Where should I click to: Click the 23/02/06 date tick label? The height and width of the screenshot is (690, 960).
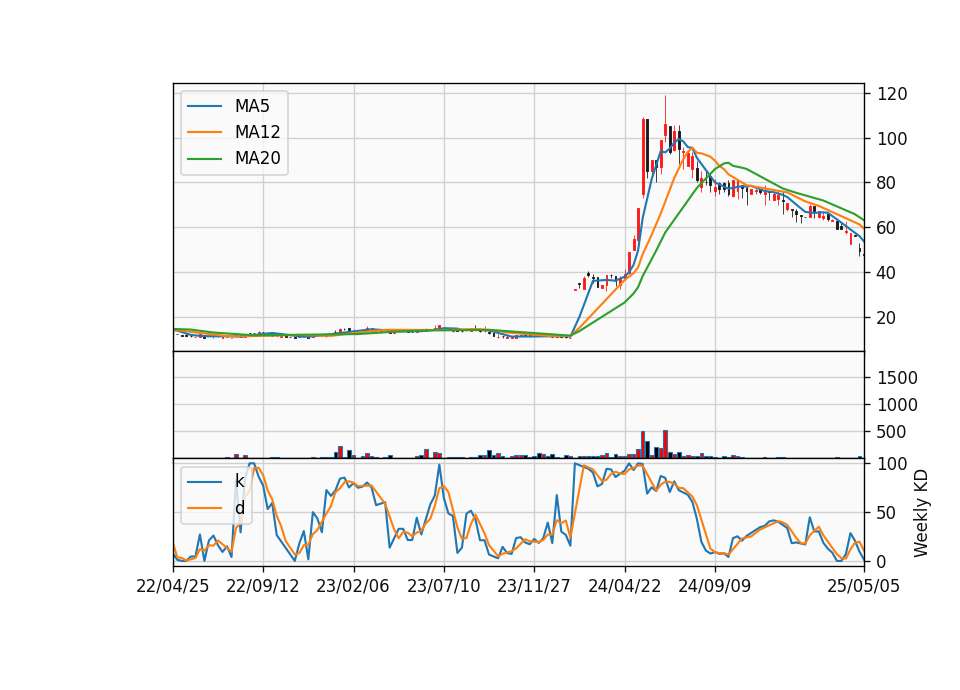click(353, 586)
